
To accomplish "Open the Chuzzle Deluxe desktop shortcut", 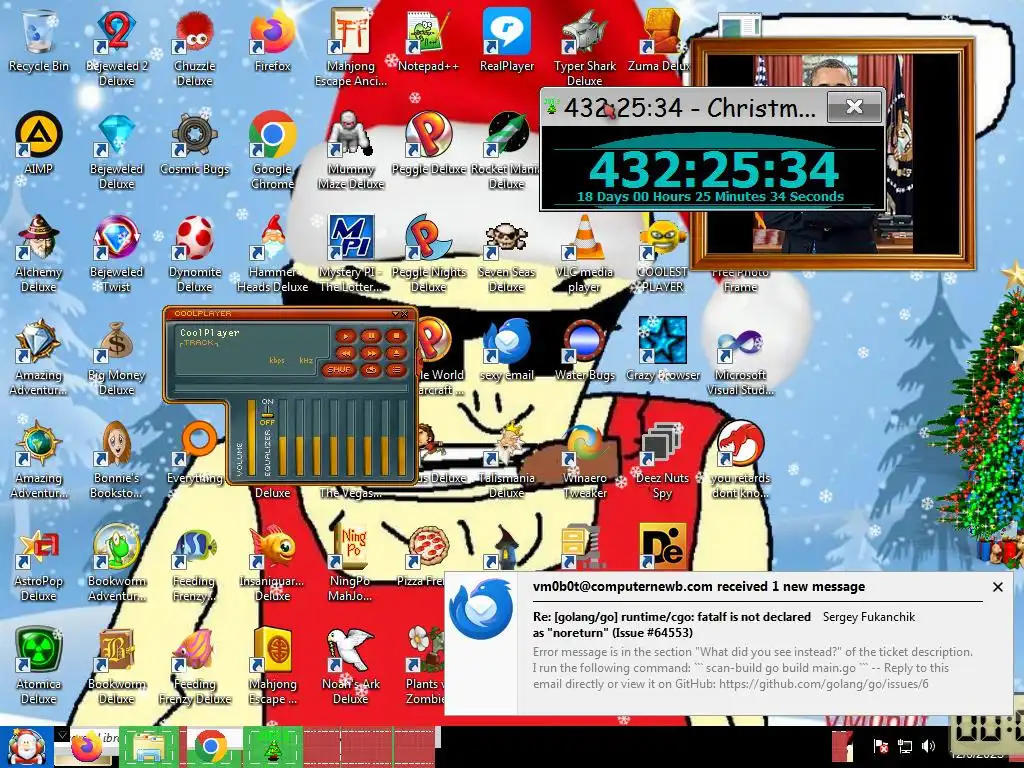I will 195,46.
